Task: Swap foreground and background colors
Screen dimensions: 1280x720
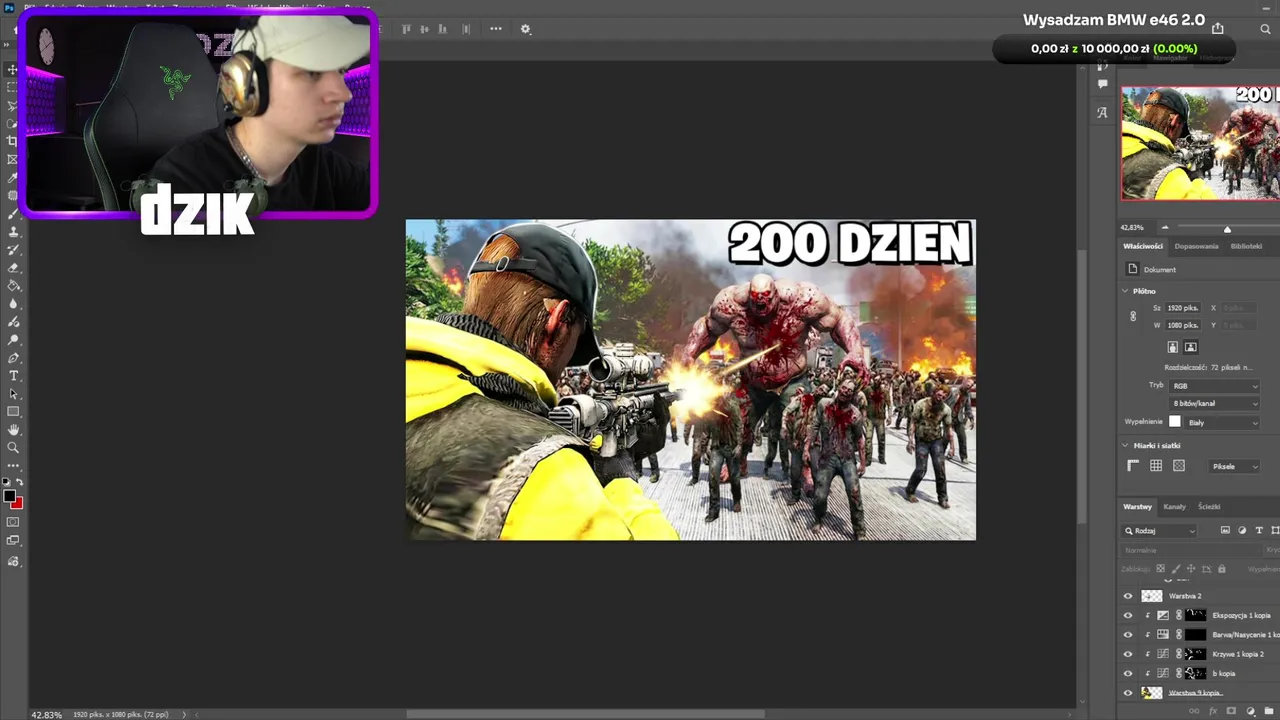Action: coord(19,482)
